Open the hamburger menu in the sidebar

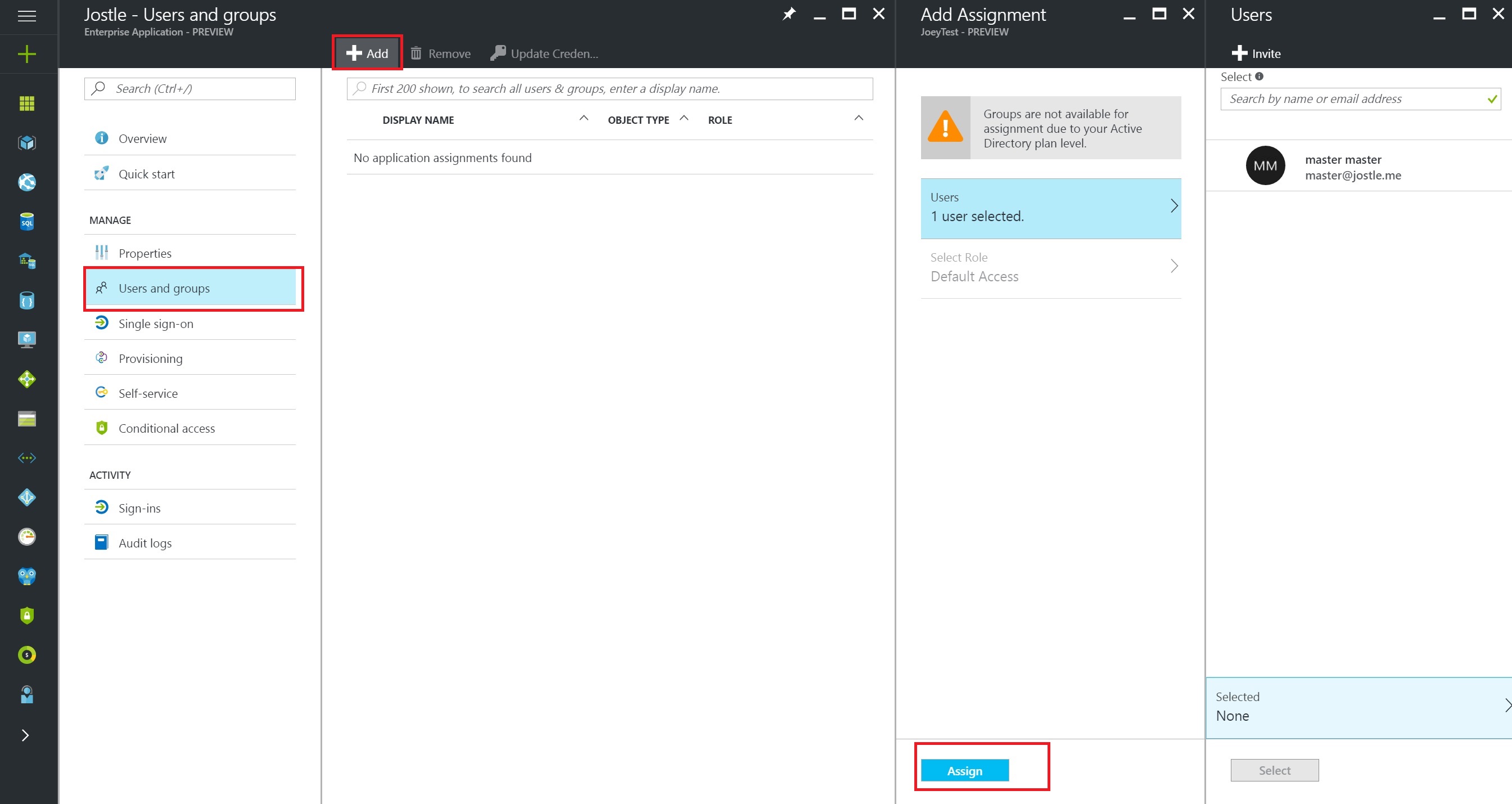27,16
